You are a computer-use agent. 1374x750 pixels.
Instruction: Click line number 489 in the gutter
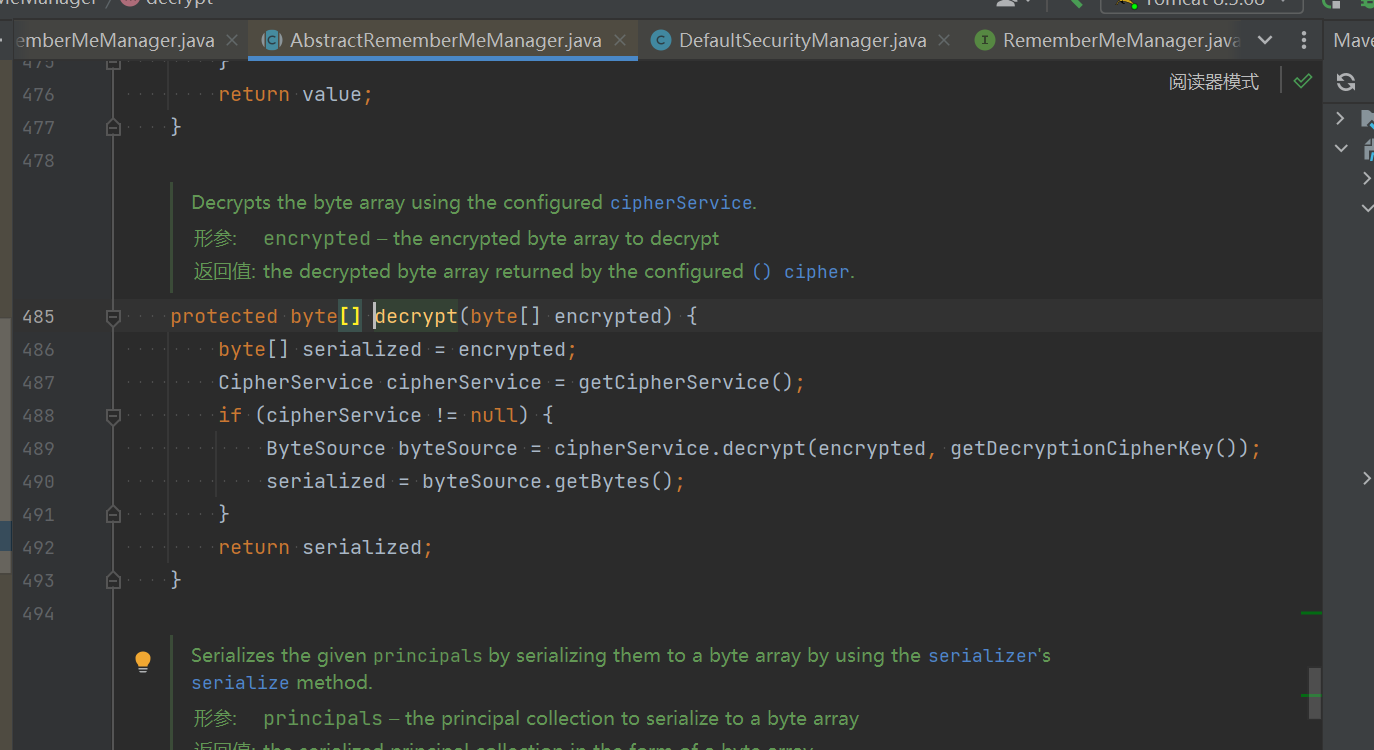point(38,449)
